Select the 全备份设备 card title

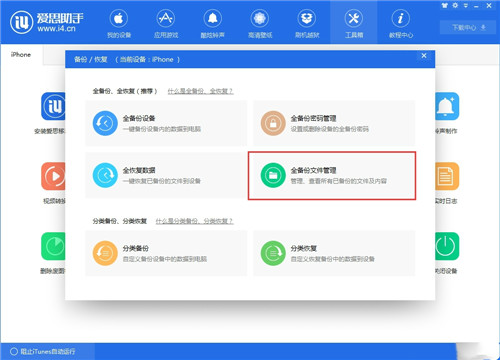pos(139,118)
